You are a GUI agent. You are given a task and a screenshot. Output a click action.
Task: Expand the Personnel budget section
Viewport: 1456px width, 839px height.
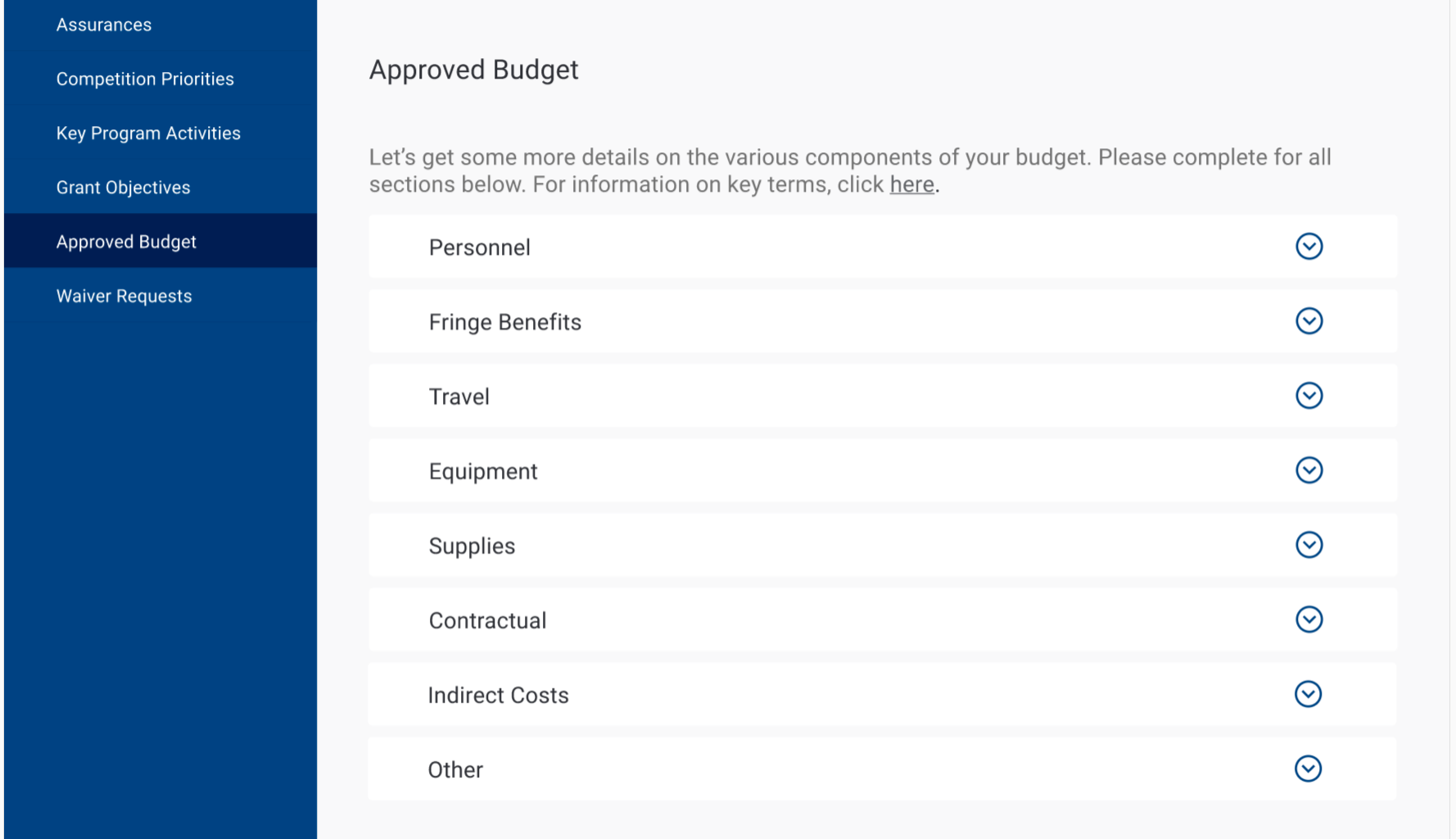pyautogui.click(x=480, y=247)
